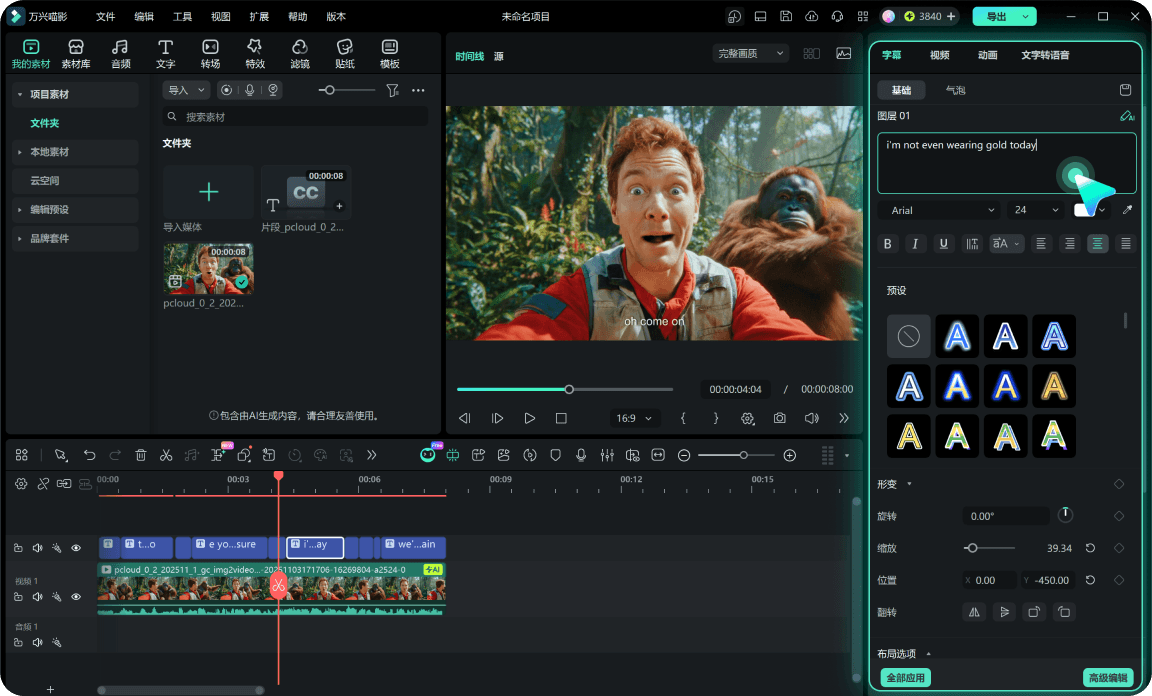Open the 导出 export dropdown arrow
Viewport: 1152px width, 696px height.
(1026, 16)
